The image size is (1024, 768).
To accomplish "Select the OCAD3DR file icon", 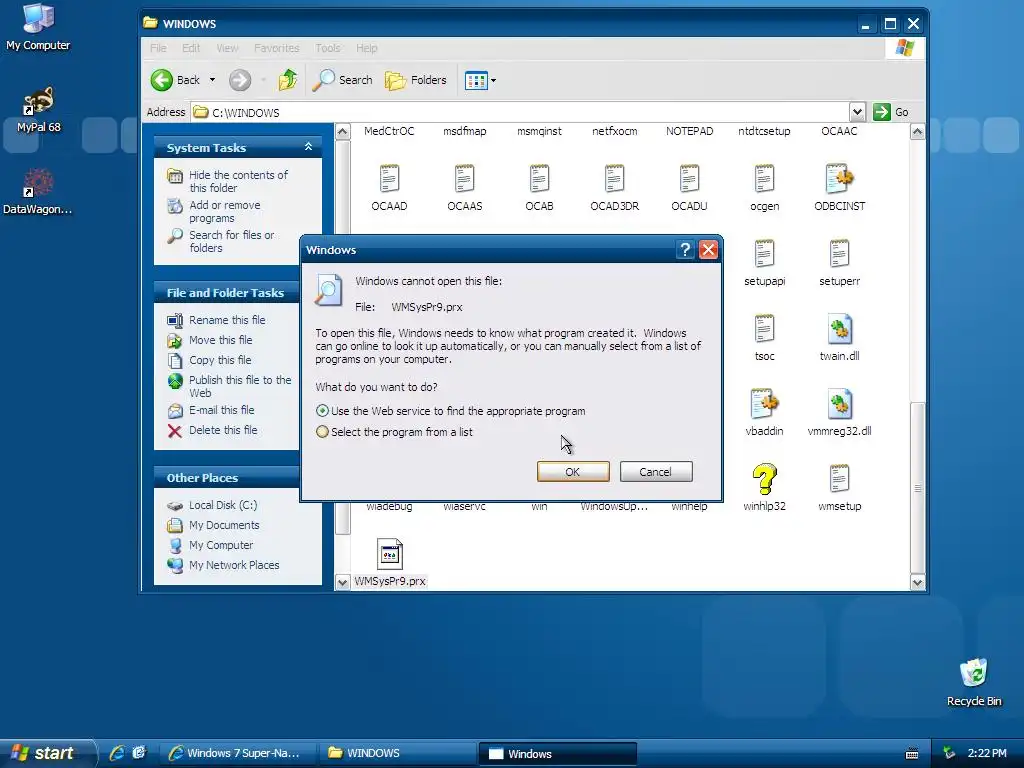I will pos(615,179).
